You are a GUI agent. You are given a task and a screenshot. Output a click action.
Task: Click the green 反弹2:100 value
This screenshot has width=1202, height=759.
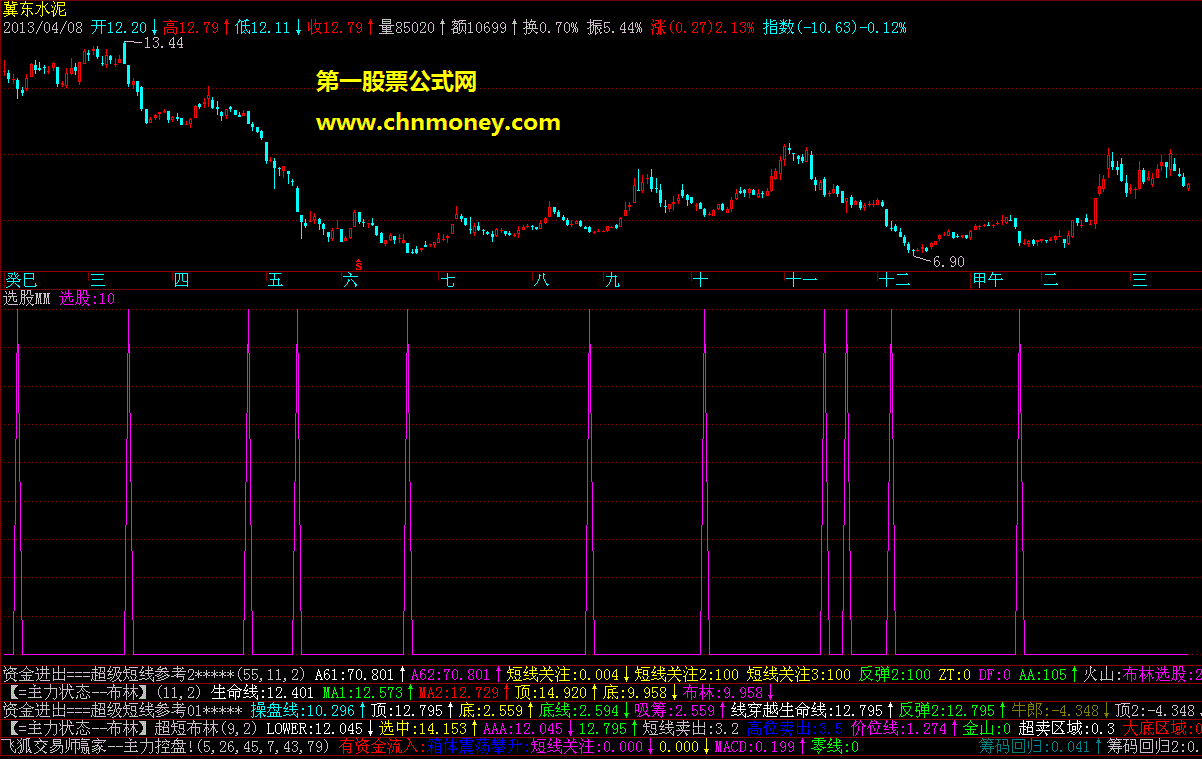(895, 674)
